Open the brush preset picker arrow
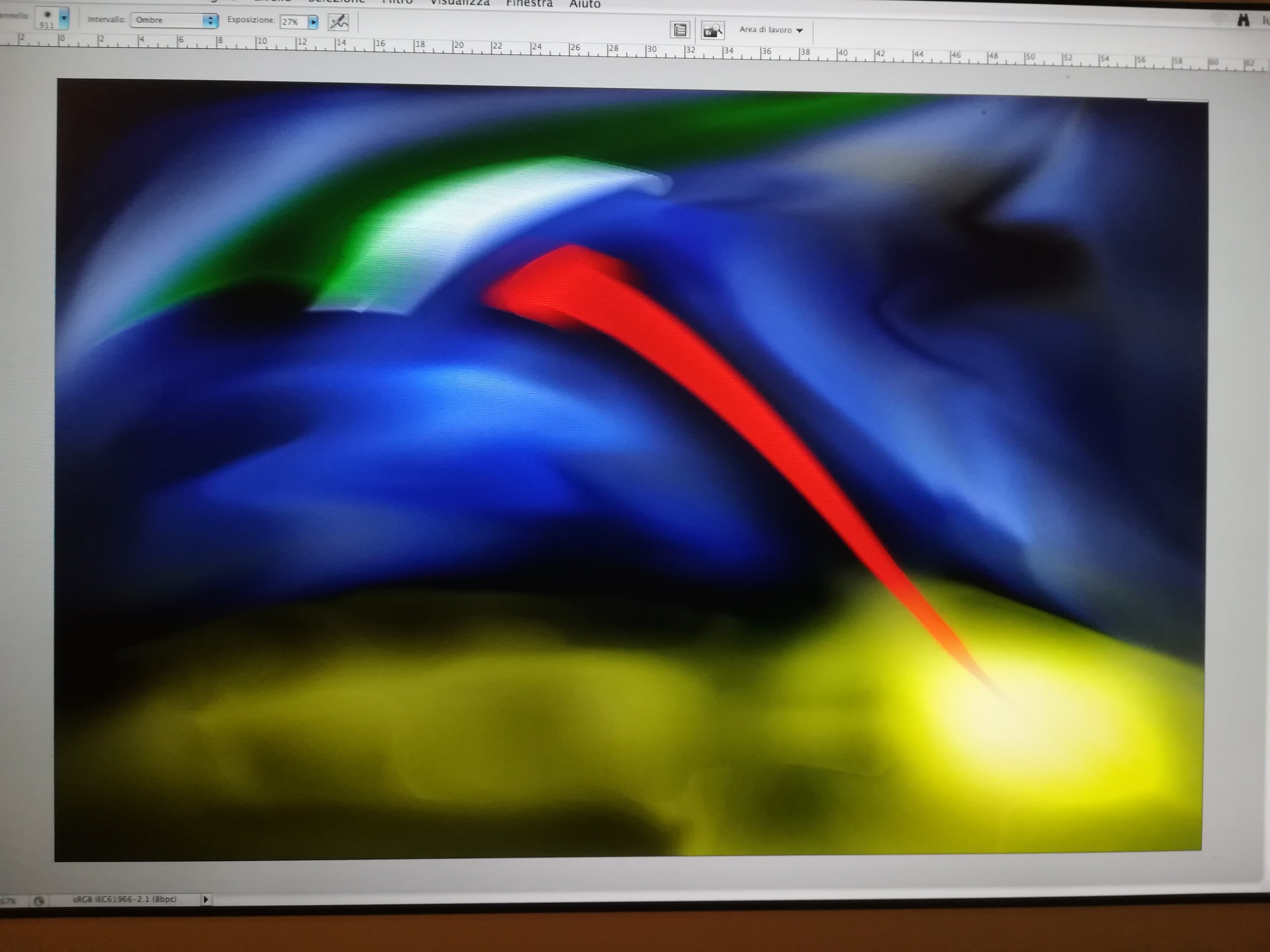This screenshot has height=952, width=1270. click(65, 18)
